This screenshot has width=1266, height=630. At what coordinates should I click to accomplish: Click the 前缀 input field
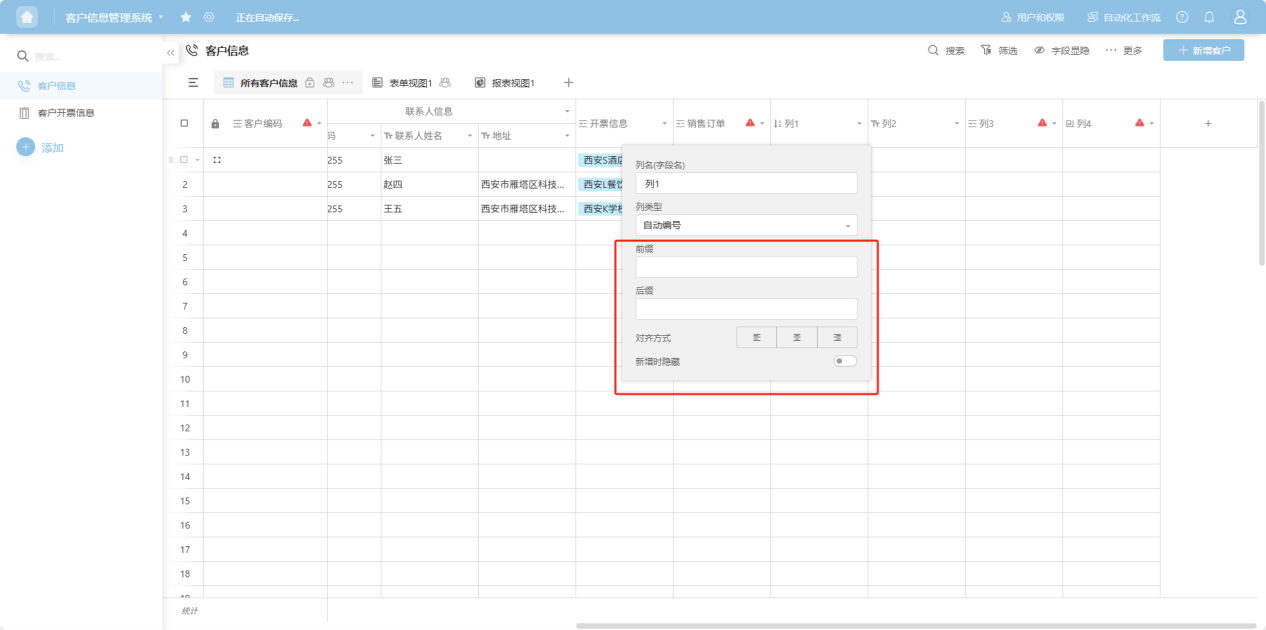(746, 267)
